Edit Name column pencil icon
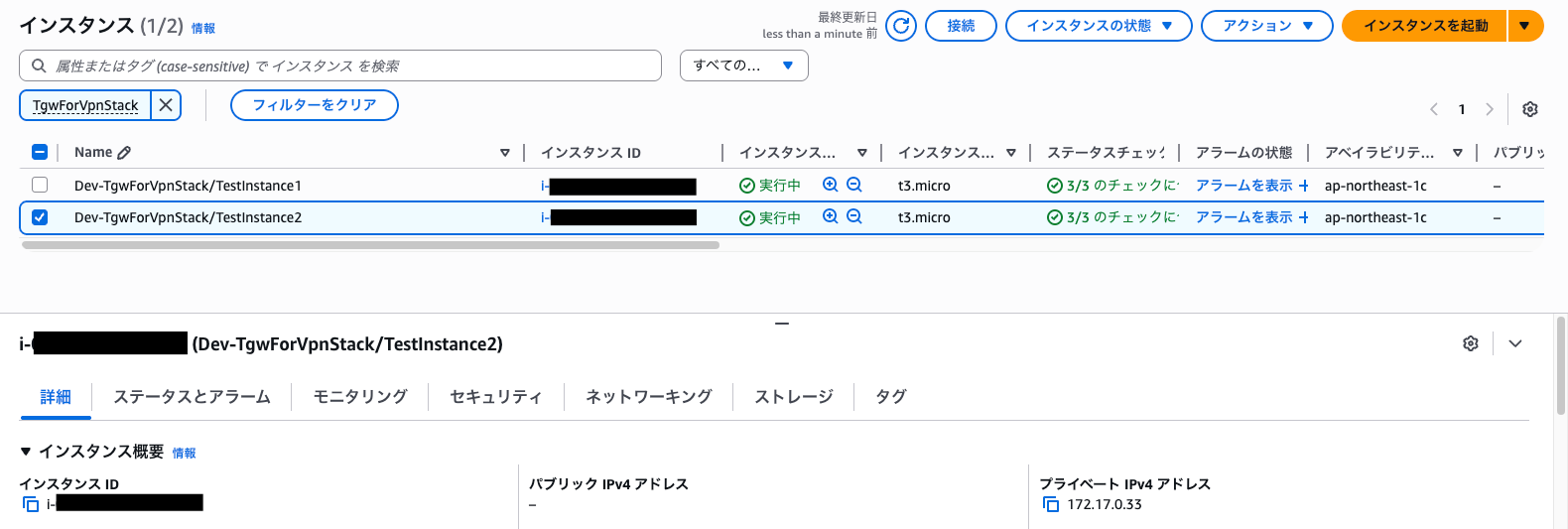The image size is (1568, 529). click(x=124, y=153)
